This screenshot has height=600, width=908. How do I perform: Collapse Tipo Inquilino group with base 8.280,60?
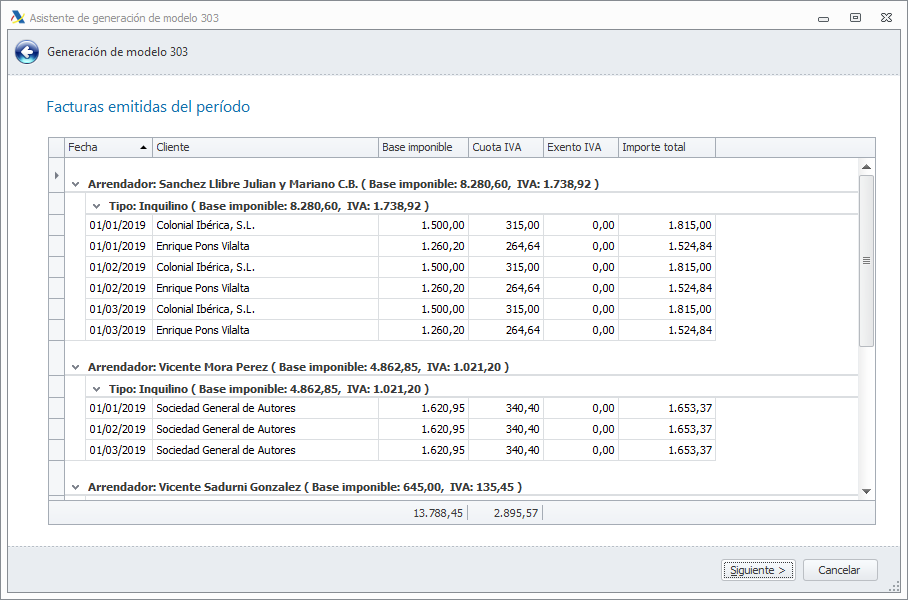pos(96,205)
